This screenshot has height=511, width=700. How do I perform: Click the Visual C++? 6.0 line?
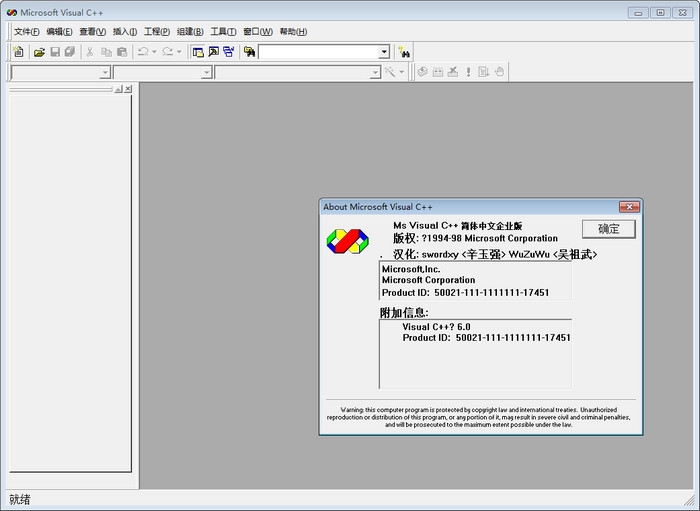point(436,327)
